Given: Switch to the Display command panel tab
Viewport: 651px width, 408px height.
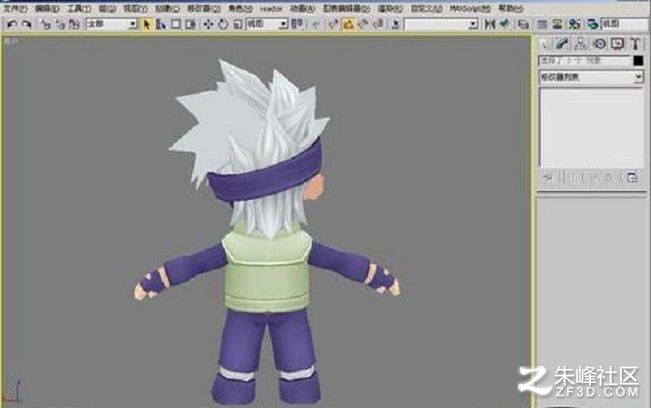Looking at the screenshot, I should point(617,44).
